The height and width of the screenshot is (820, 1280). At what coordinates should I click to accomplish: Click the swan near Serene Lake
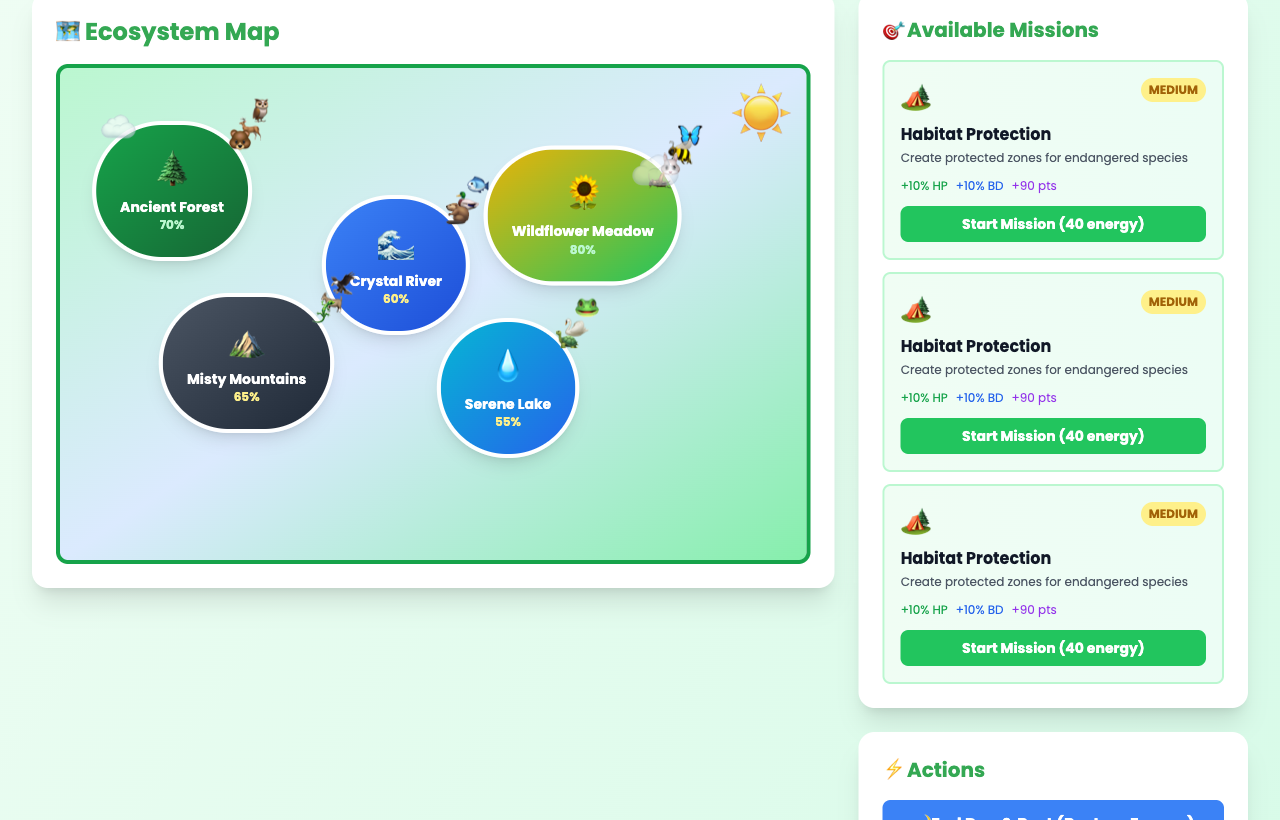(x=574, y=328)
